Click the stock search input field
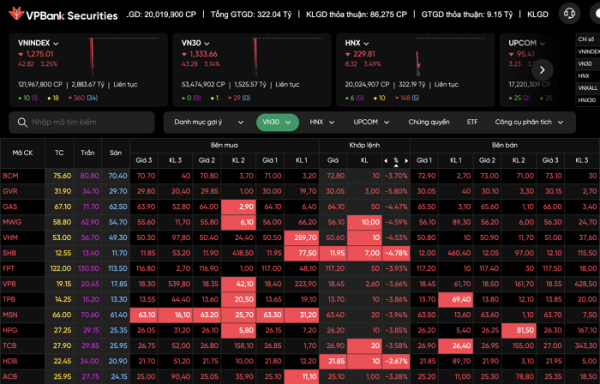600x384 pixels. pyautogui.click(x=82, y=122)
